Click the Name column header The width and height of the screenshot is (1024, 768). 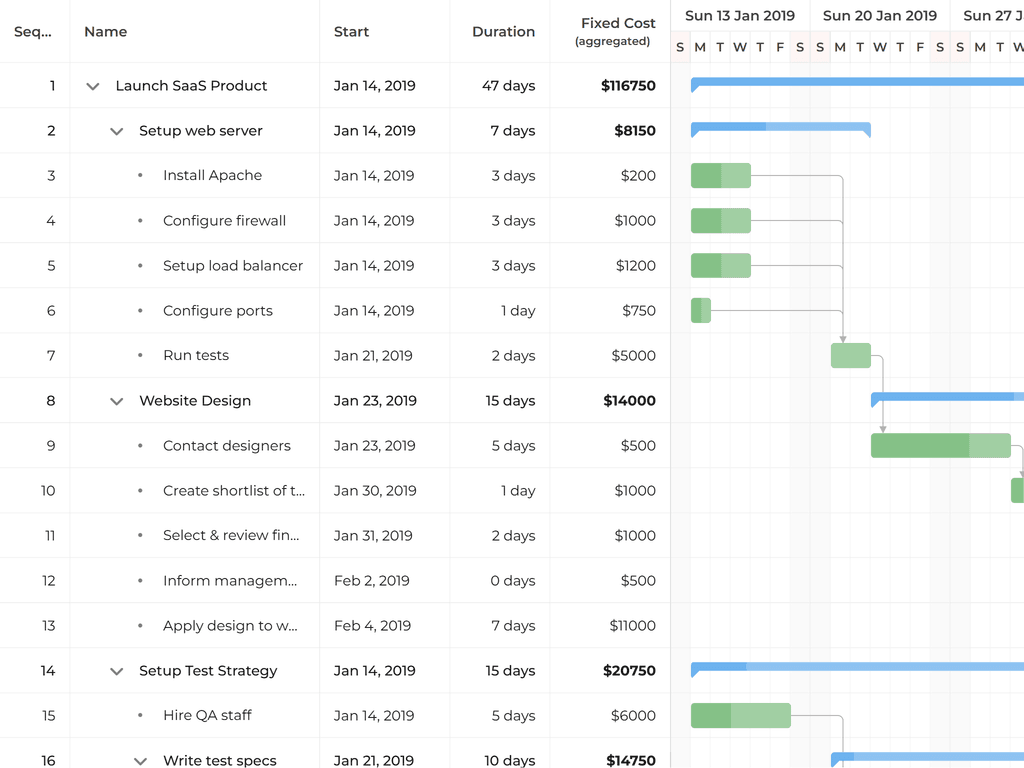(x=105, y=31)
